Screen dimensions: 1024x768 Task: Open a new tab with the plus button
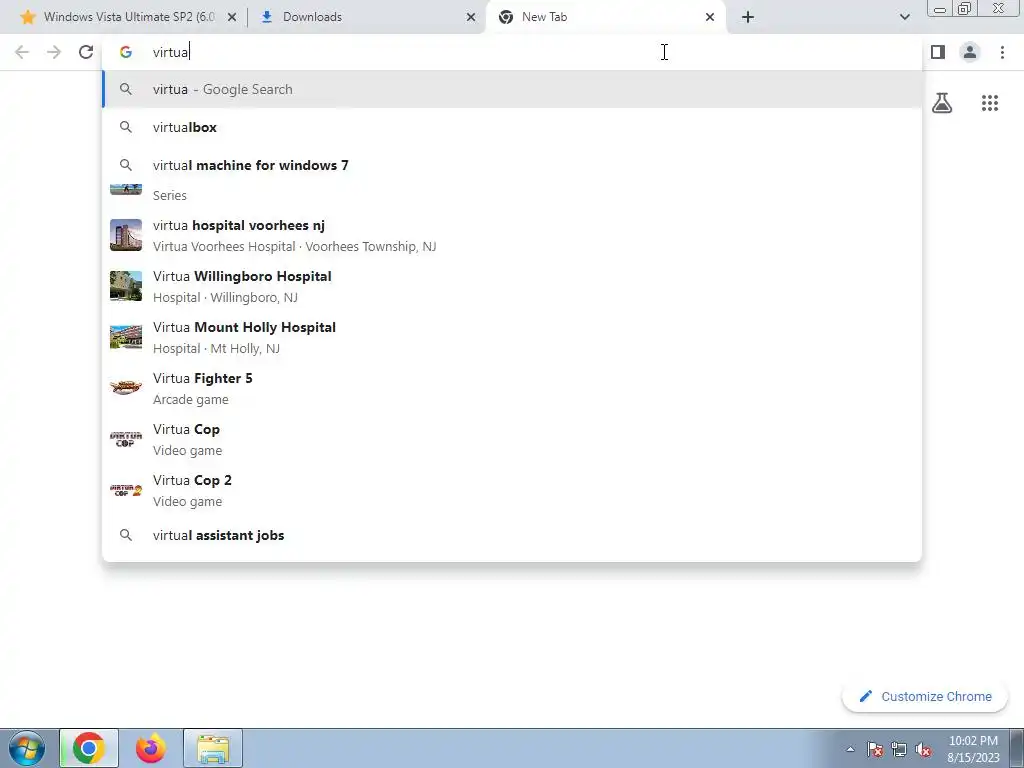(x=748, y=17)
